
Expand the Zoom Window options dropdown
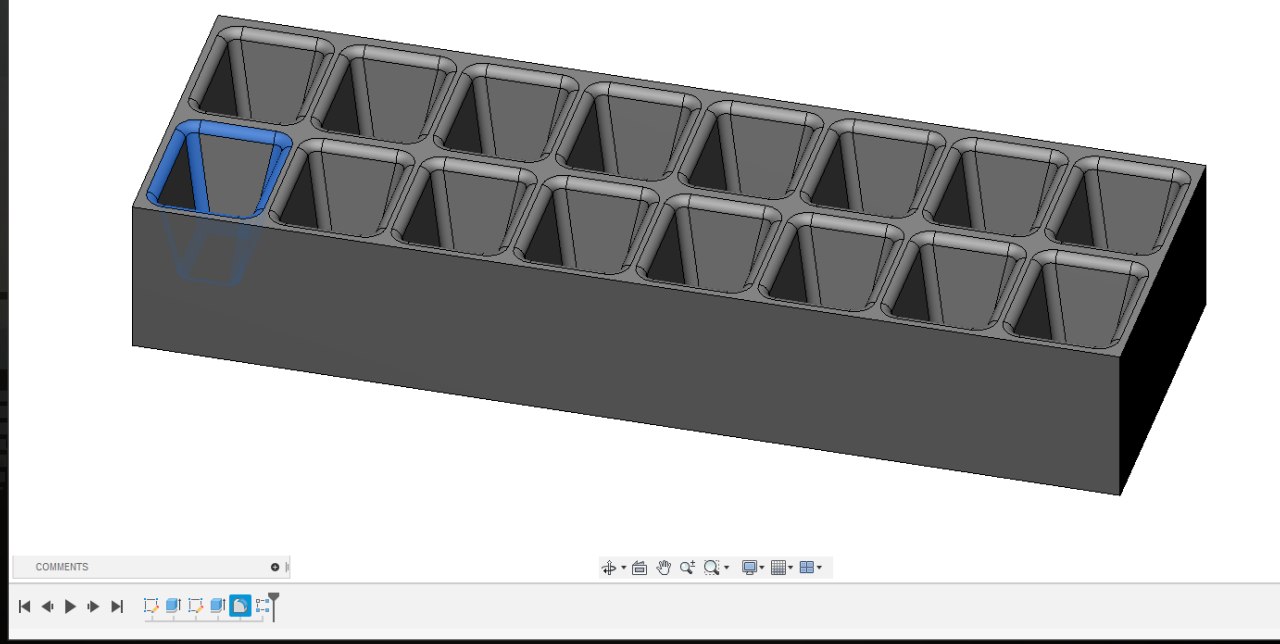coord(726,568)
